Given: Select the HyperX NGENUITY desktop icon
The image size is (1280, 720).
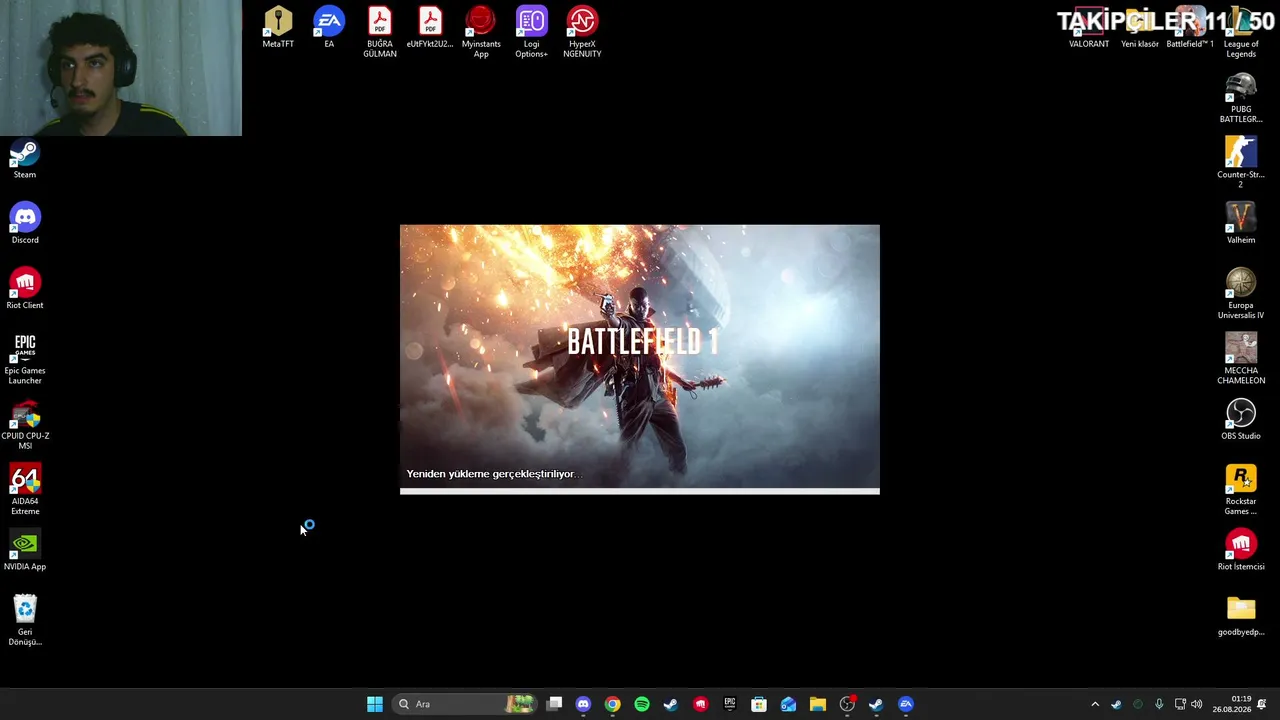Looking at the screenshot, I should click(582, 33).
